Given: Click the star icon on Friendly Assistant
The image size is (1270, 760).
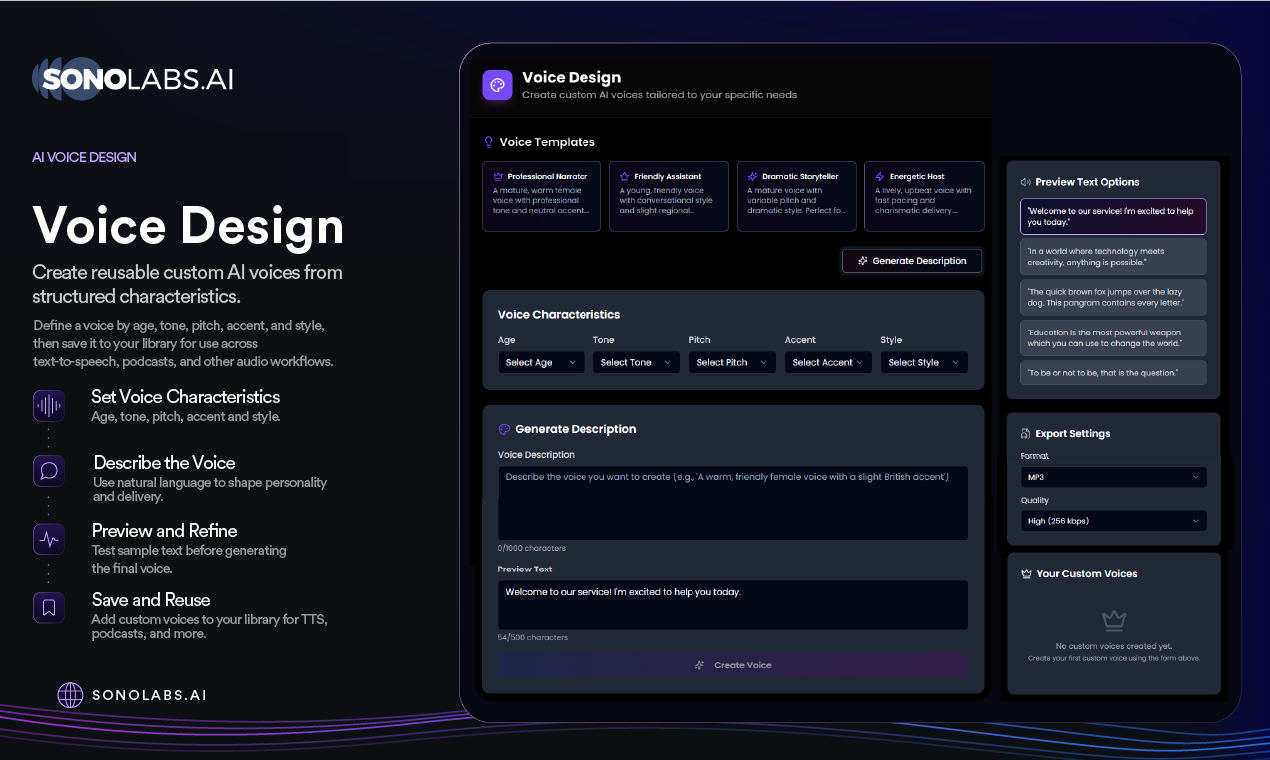Looking at the screenshot, I should click(x=624, y=176).
